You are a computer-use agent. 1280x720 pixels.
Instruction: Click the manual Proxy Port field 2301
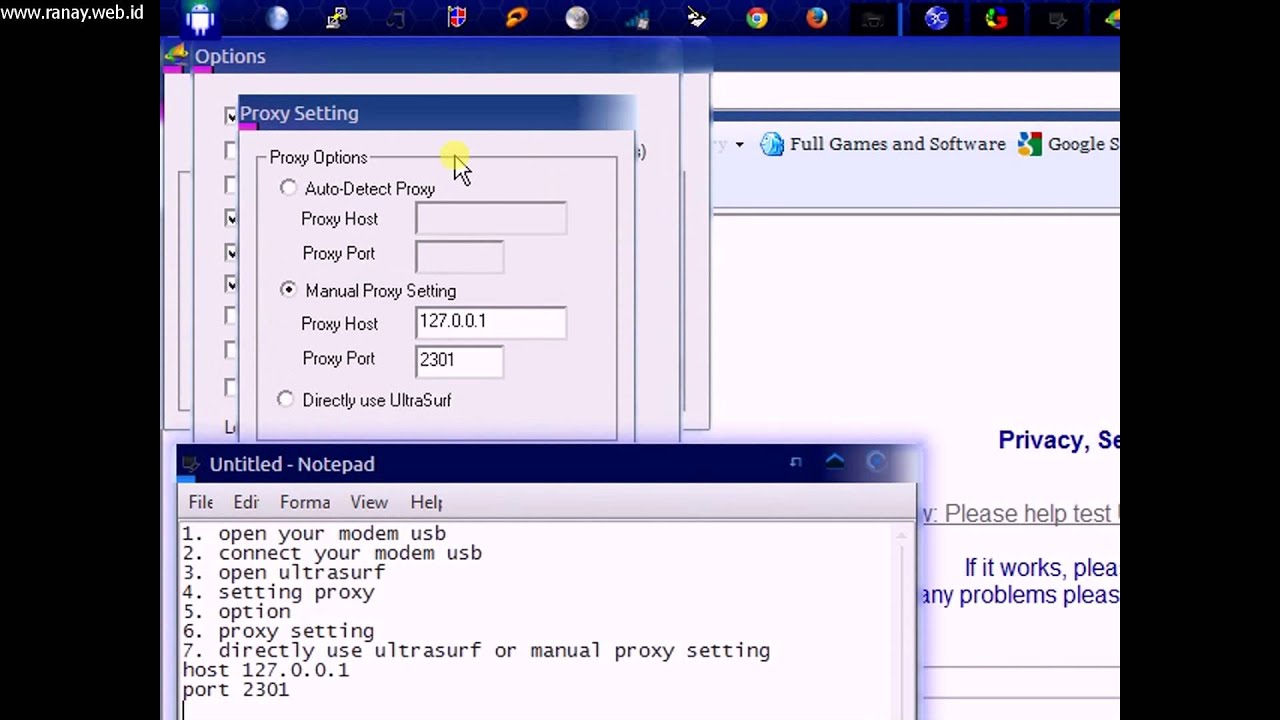click(x=459, y=361)
